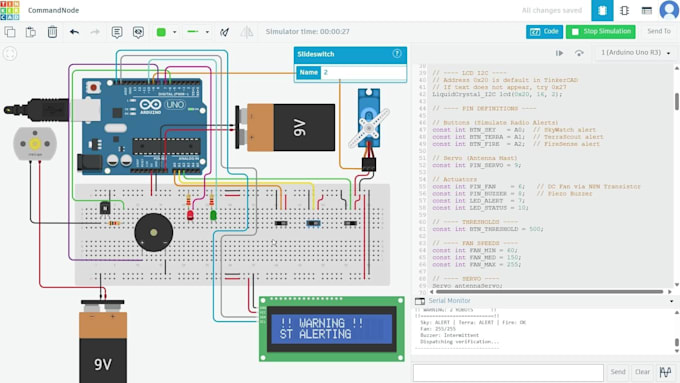The width and height of the screenshot is (680, 383).
Task: Select the top 9V battery
Action: point(286,128)
